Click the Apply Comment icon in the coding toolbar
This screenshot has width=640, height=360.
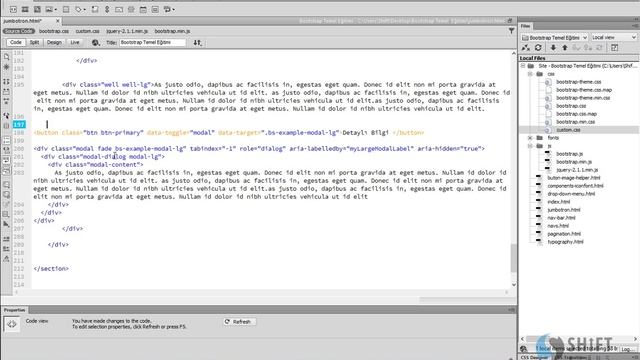pos(6,185)
